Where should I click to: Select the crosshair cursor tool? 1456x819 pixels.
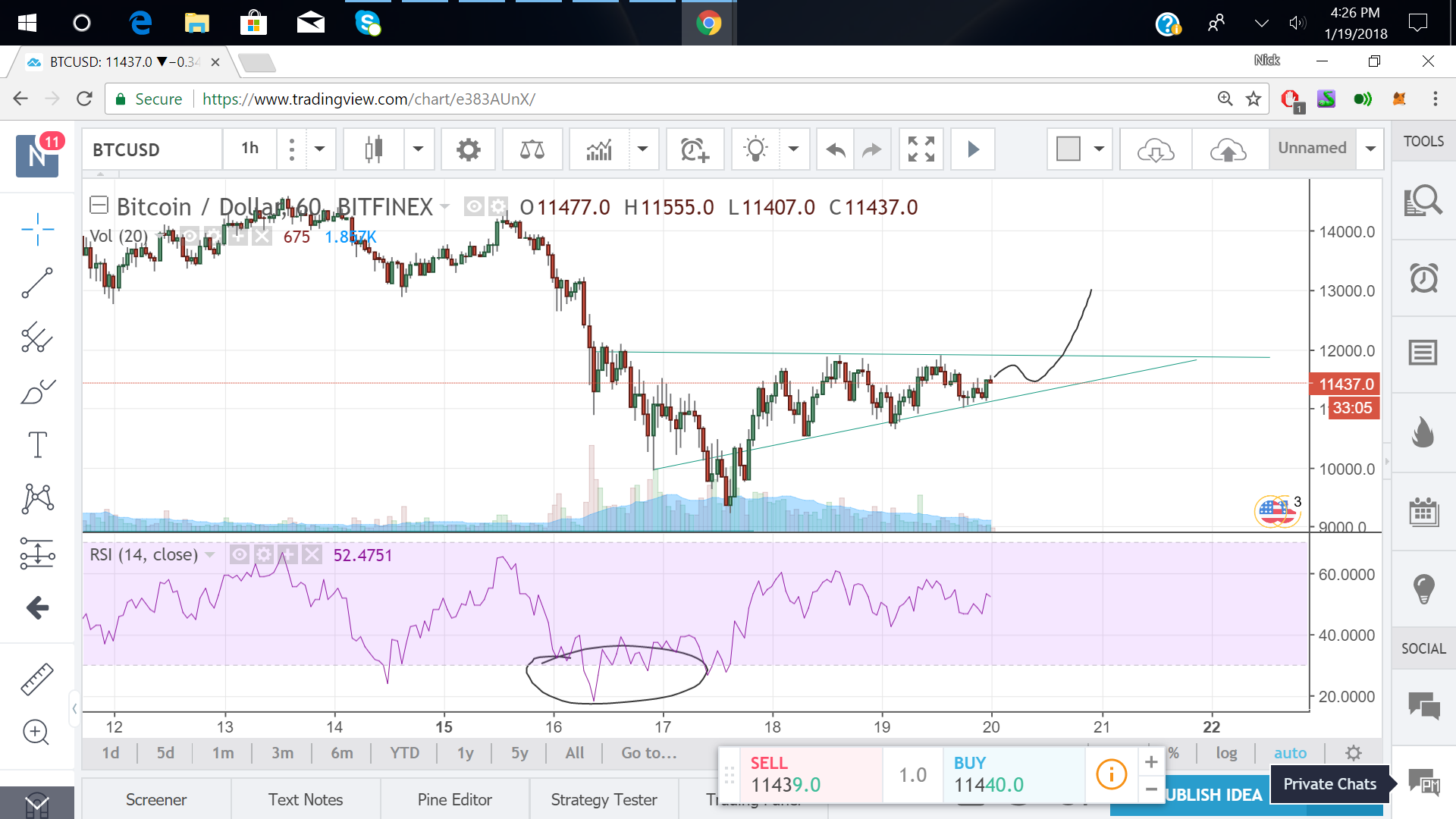coord(37,229)
